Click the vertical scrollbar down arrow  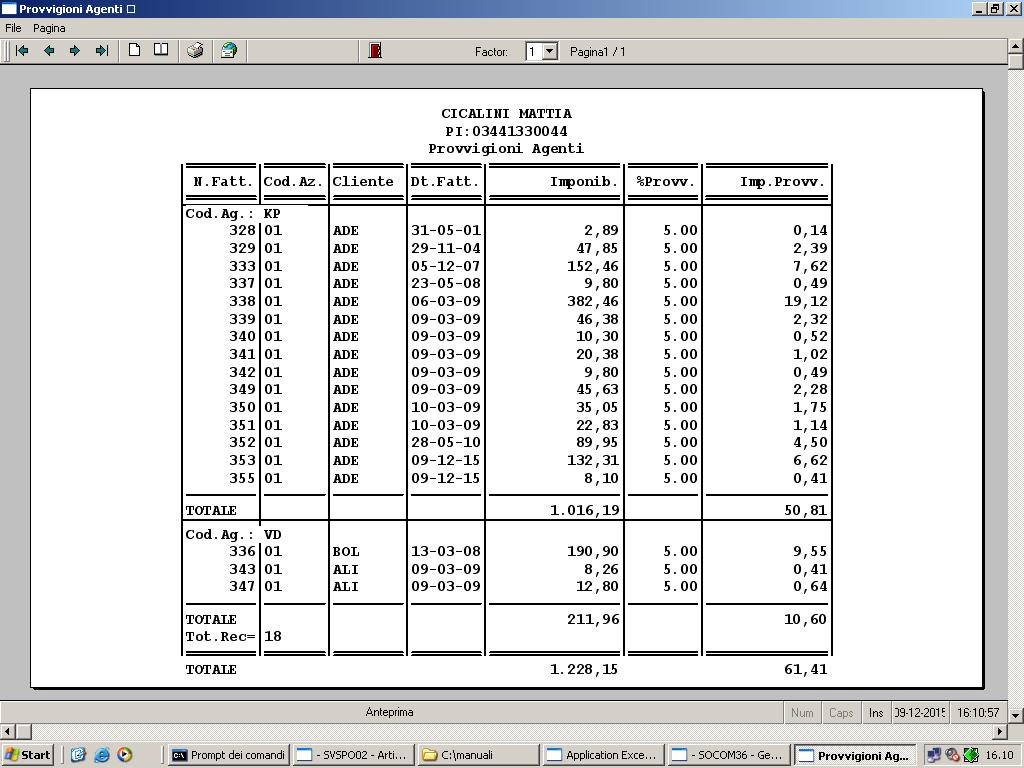[1016, 715]
